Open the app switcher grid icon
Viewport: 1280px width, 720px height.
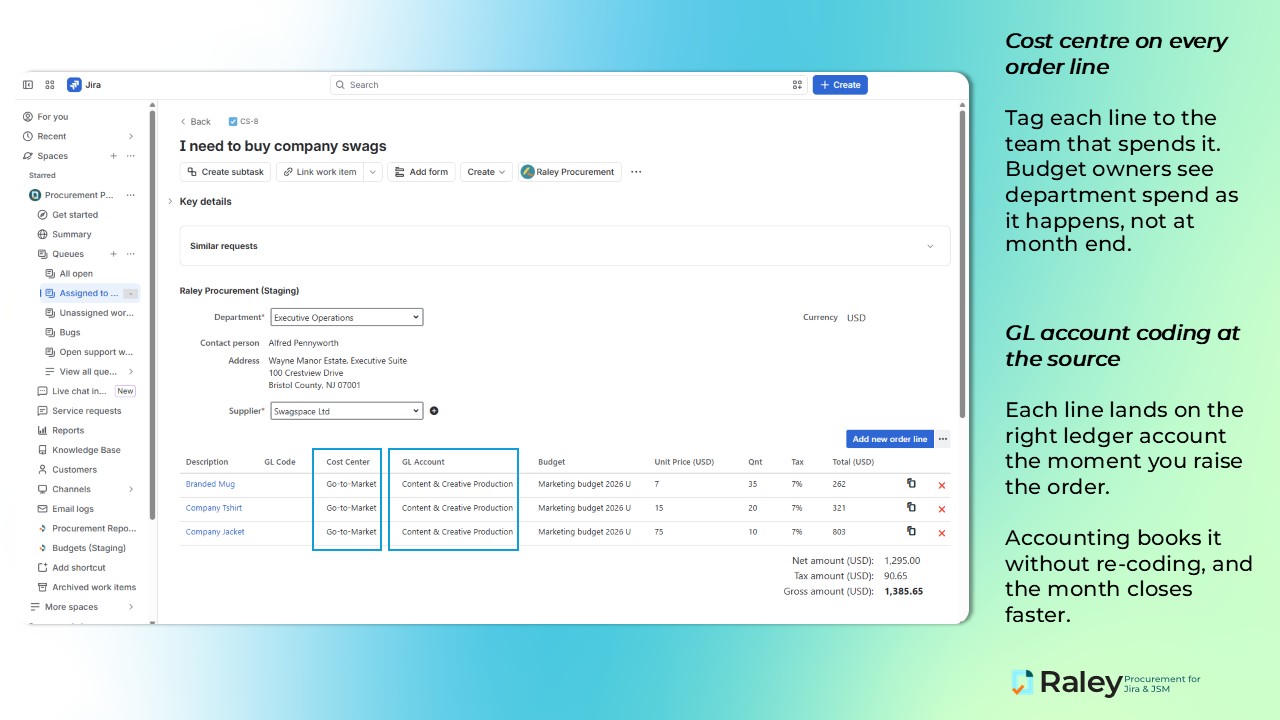pyautogui.click(x=50, y=85)
